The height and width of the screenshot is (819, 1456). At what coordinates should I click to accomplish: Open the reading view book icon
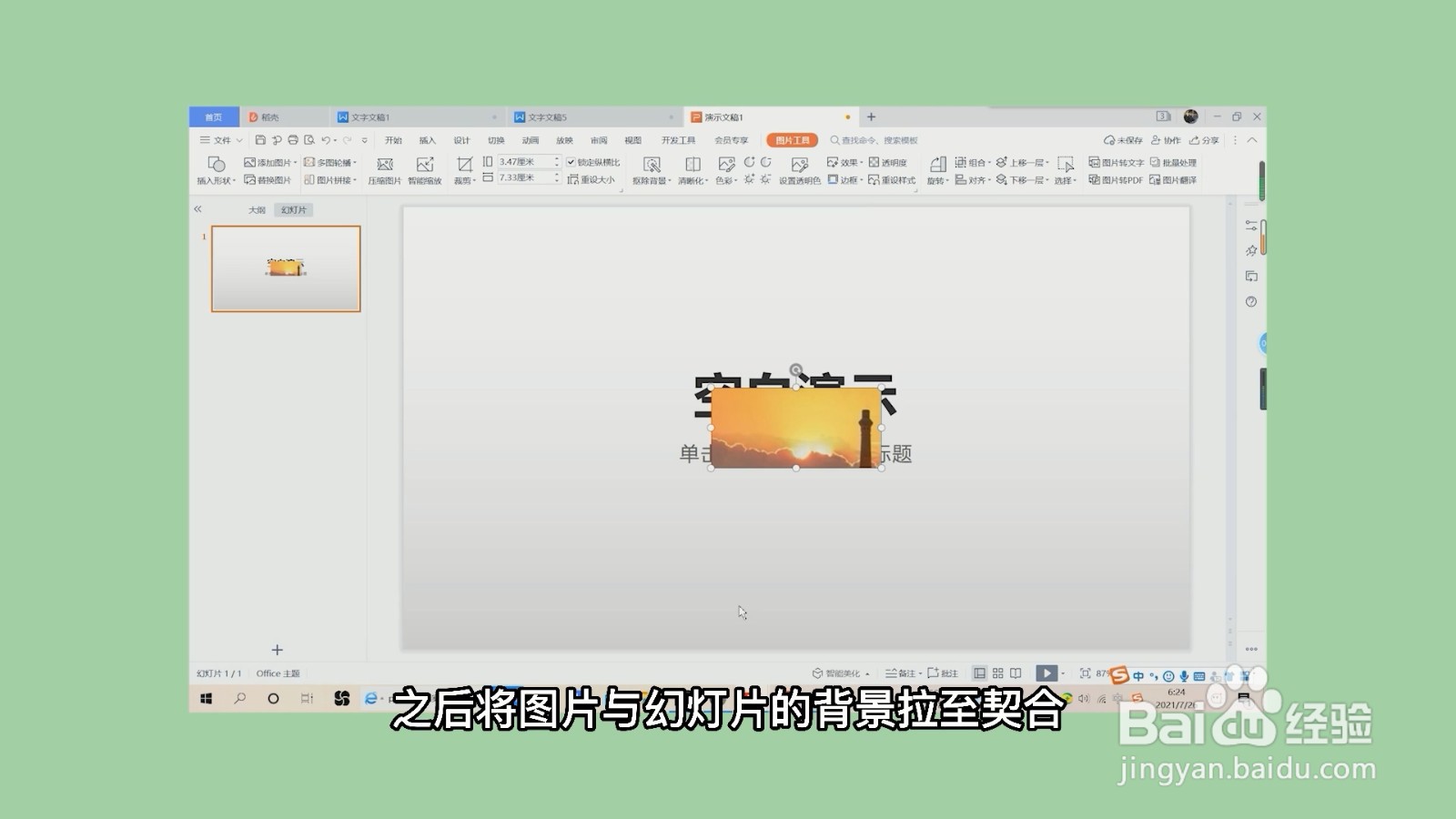click(1016, 673)
